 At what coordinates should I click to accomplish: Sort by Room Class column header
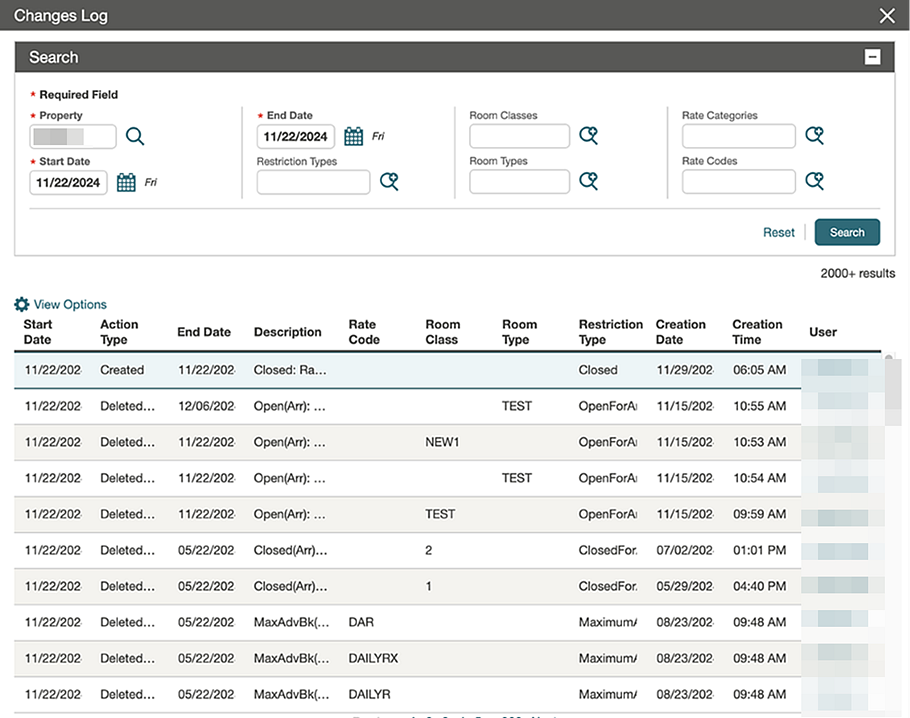click(443, 332)
